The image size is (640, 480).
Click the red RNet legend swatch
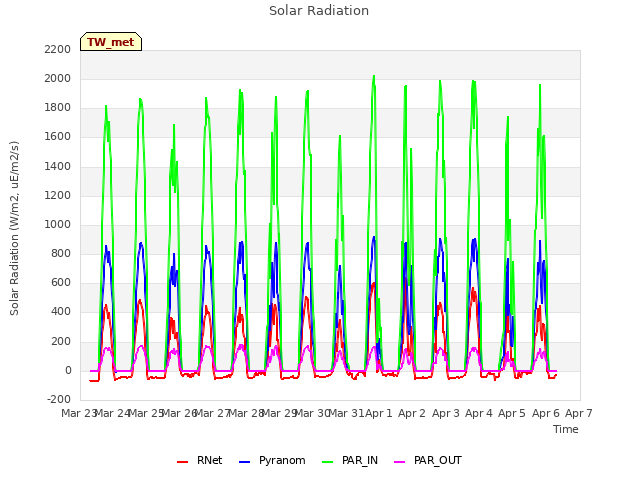coord(182,462)
